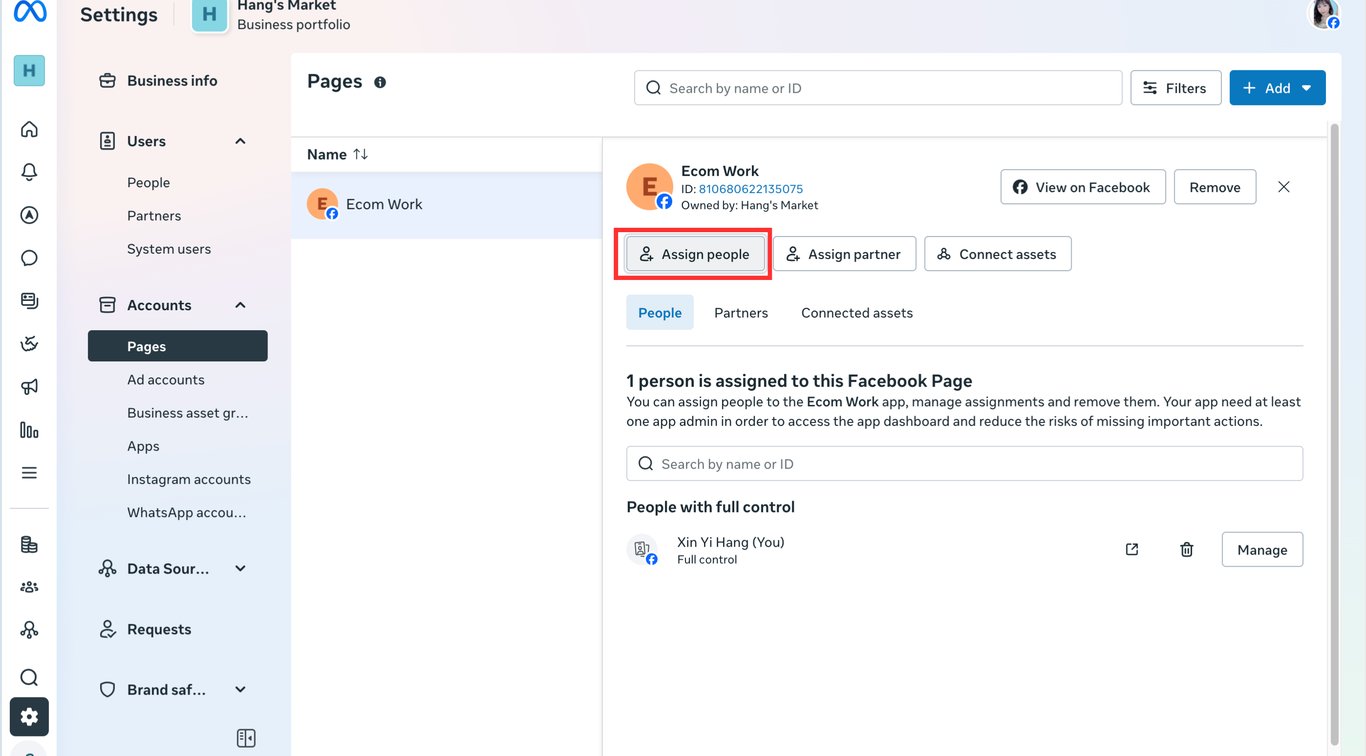Click the Assign partner button

pos(844,254)
